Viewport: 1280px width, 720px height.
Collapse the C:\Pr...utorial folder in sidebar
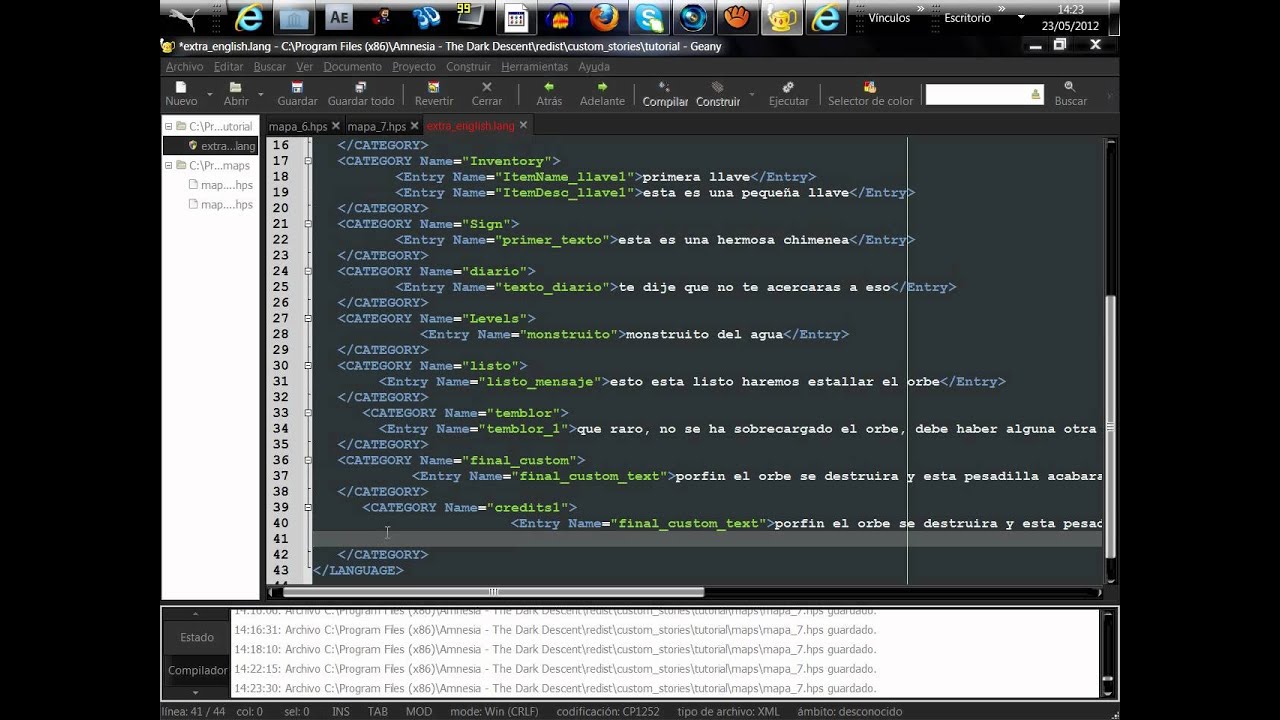168,126
